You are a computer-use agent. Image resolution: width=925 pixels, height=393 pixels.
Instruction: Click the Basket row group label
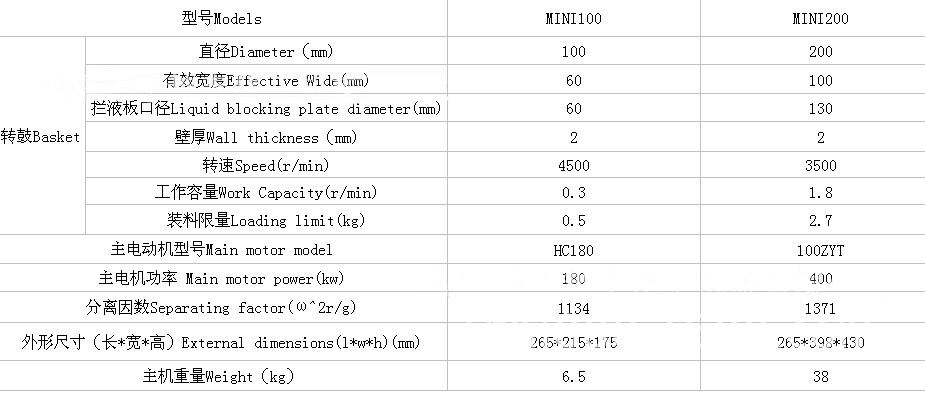40,137
